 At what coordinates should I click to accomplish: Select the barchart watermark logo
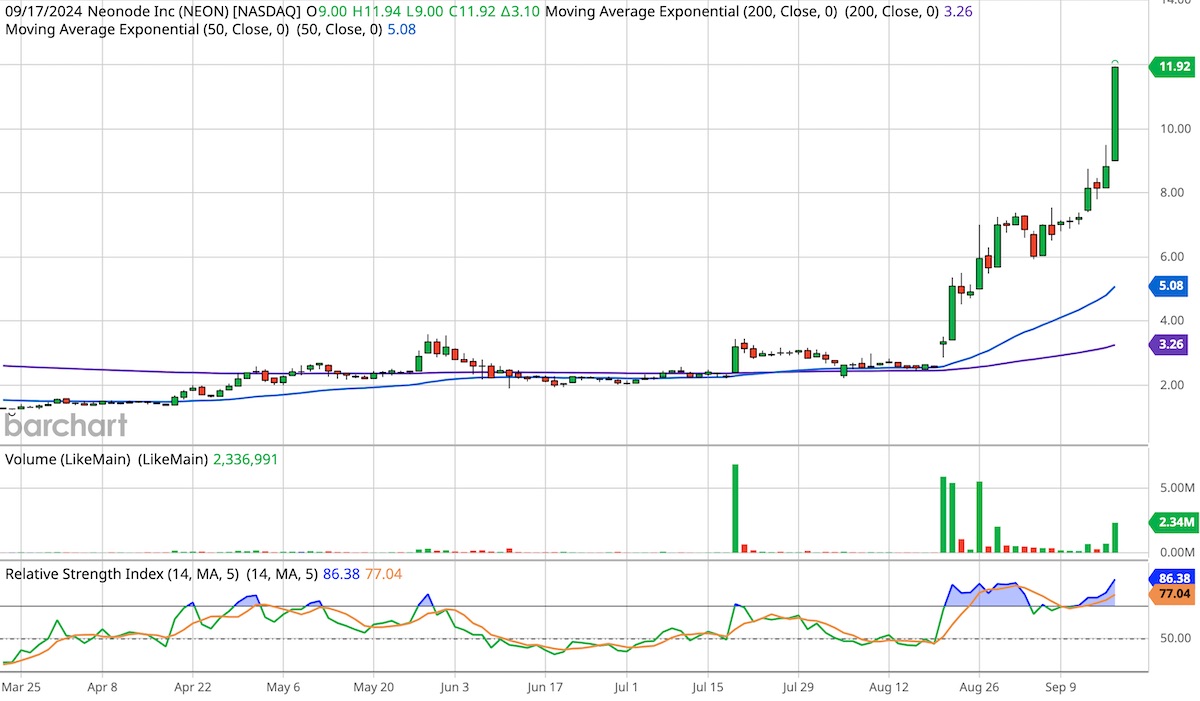tap(65, 425)
